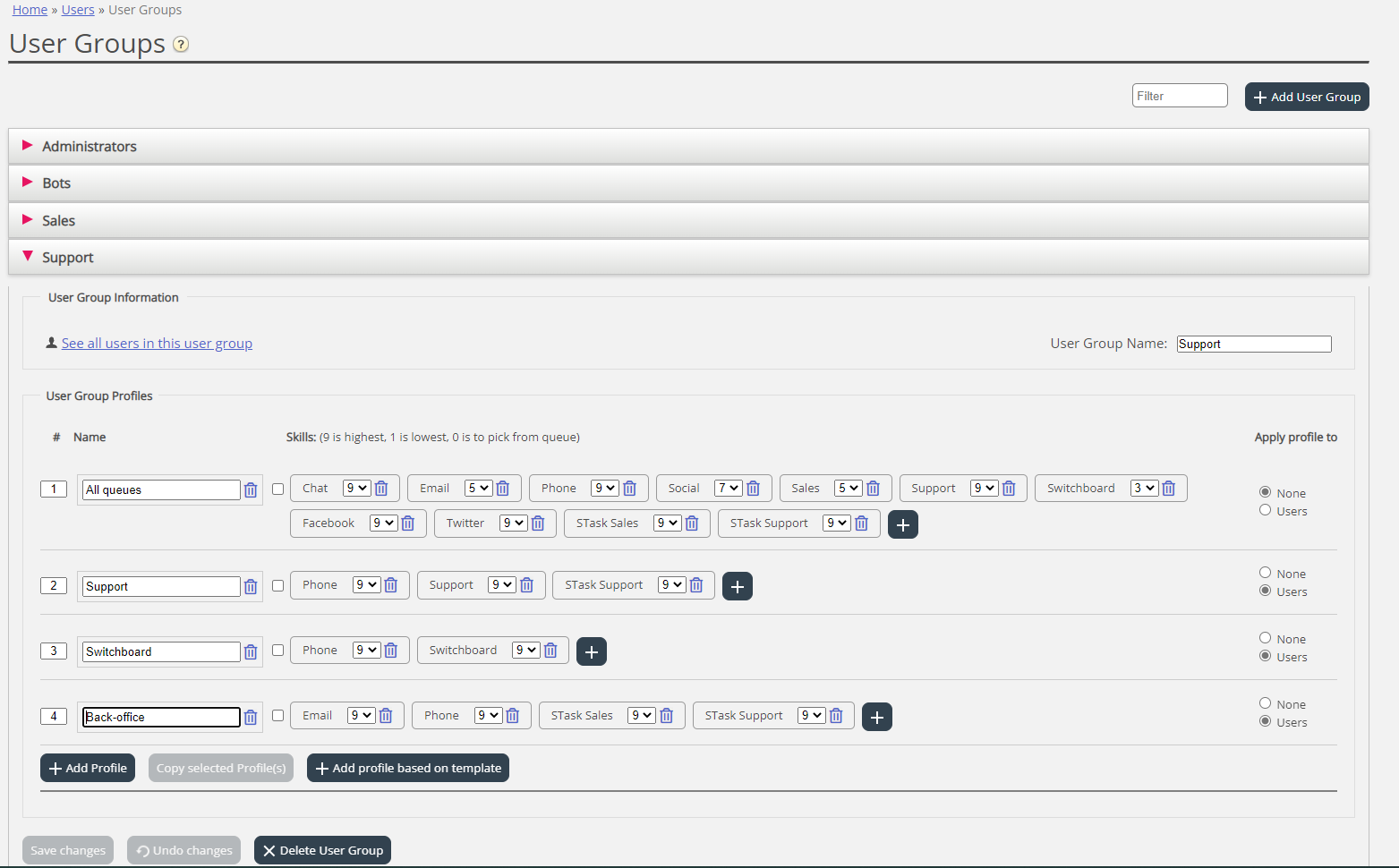Click the Add User Group button
The width and height of the screenshot is (1399, 868).
click(x=1306, y=97)
